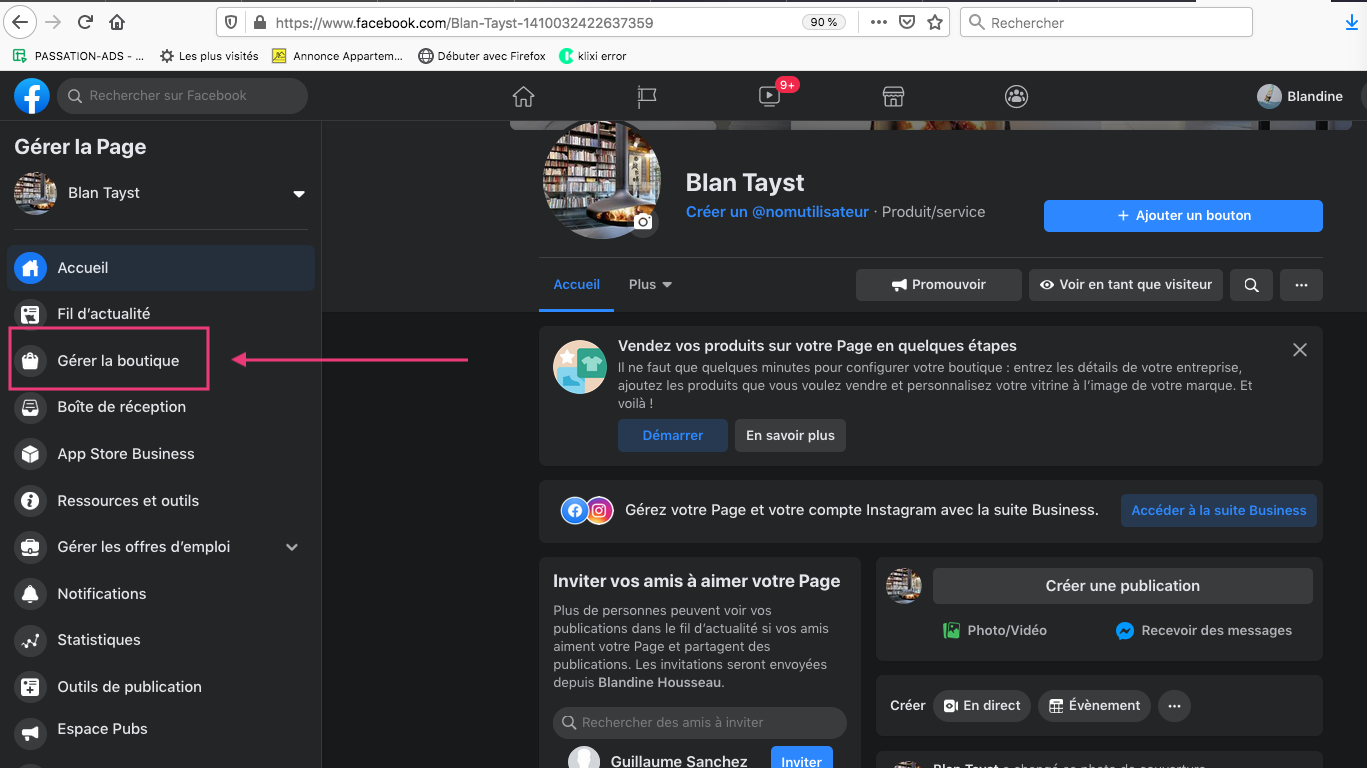Open the page actions three-dots in URL bar

(x=878, y=22)
